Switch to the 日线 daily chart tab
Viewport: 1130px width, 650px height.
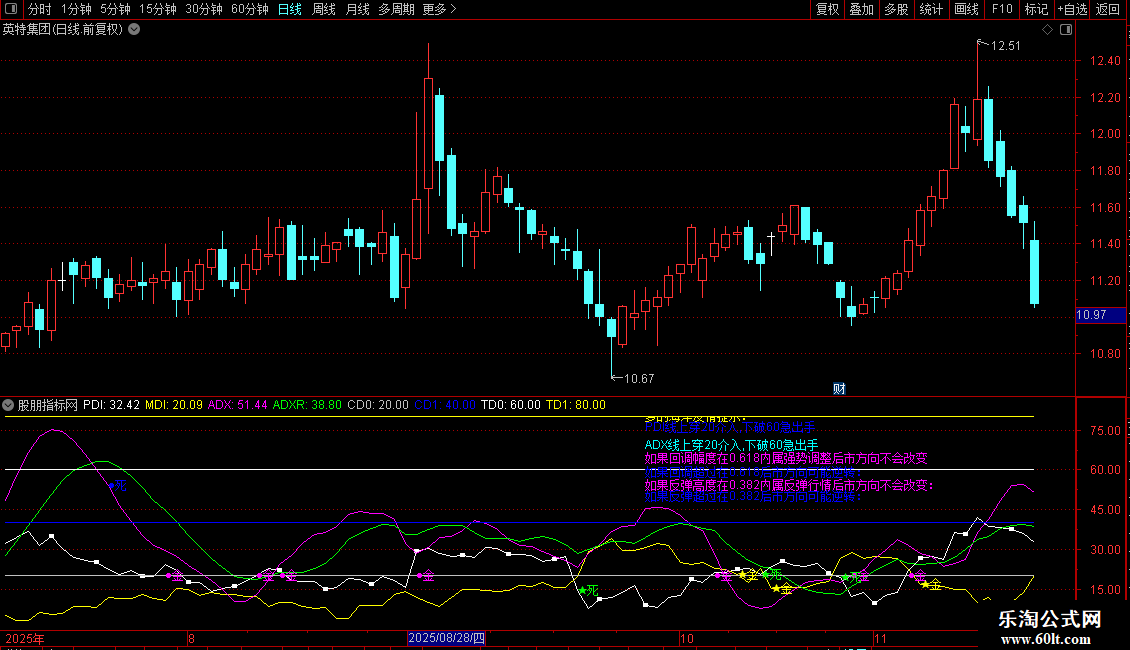tap(290, 10)
